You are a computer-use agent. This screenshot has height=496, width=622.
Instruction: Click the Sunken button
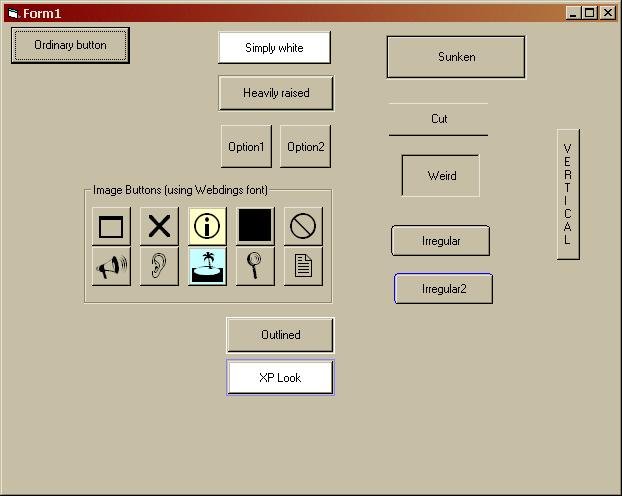(456, 57)
